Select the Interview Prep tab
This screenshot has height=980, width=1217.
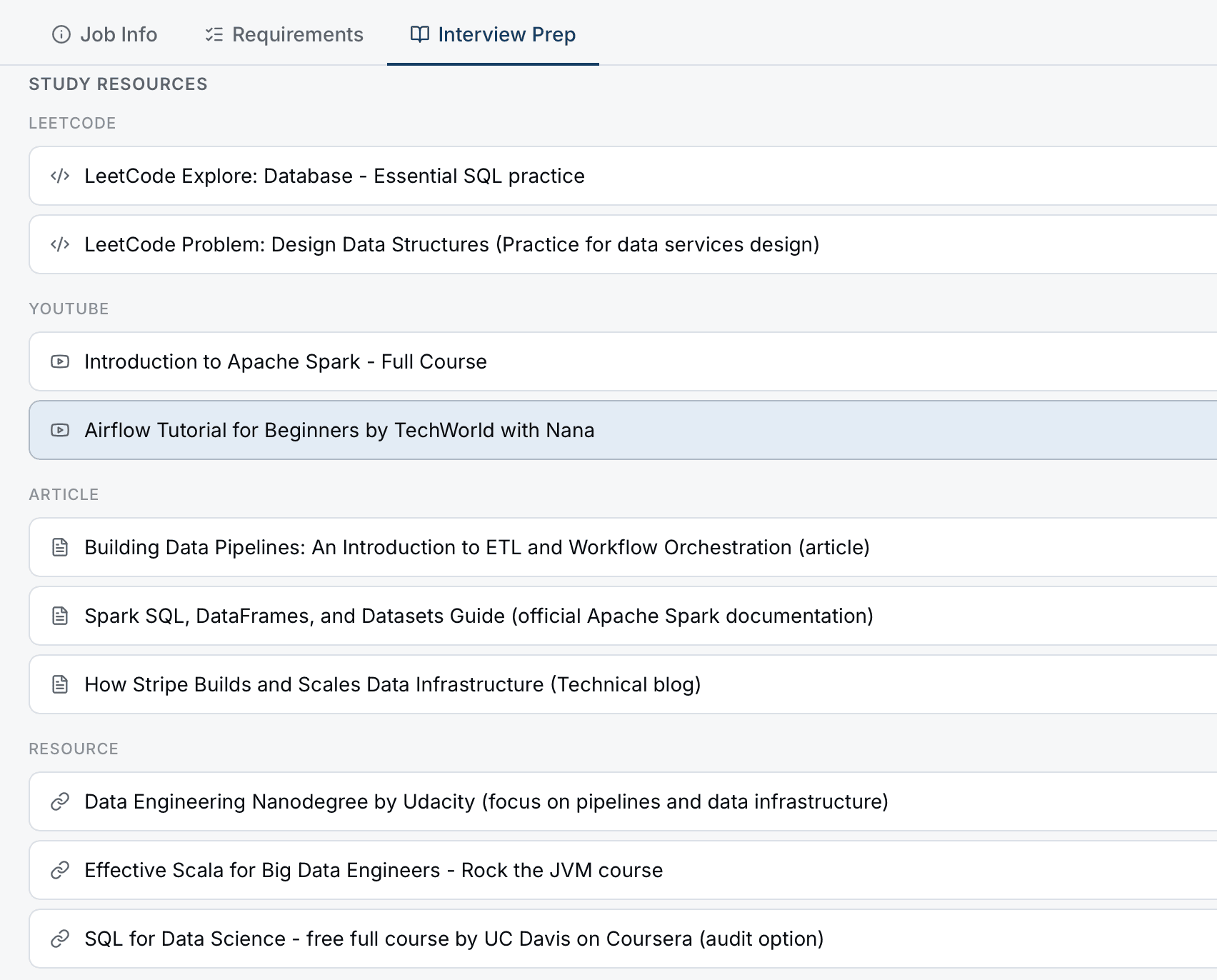click(x=493, y=34)
